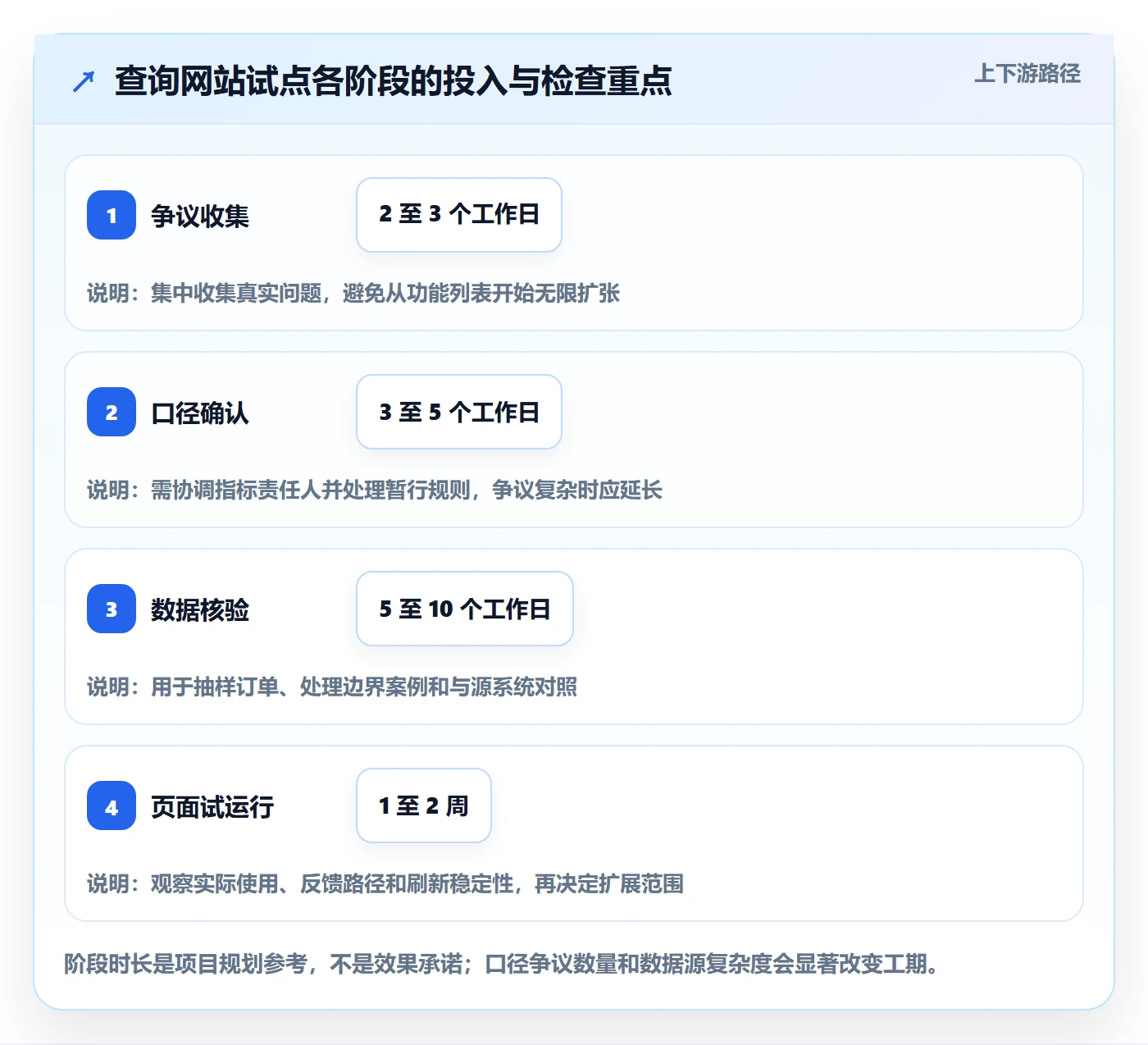The height and width of the screenshot is (1045, 1148).
Task: Click the description about 用于抽样订单
Action: (332, 687)
